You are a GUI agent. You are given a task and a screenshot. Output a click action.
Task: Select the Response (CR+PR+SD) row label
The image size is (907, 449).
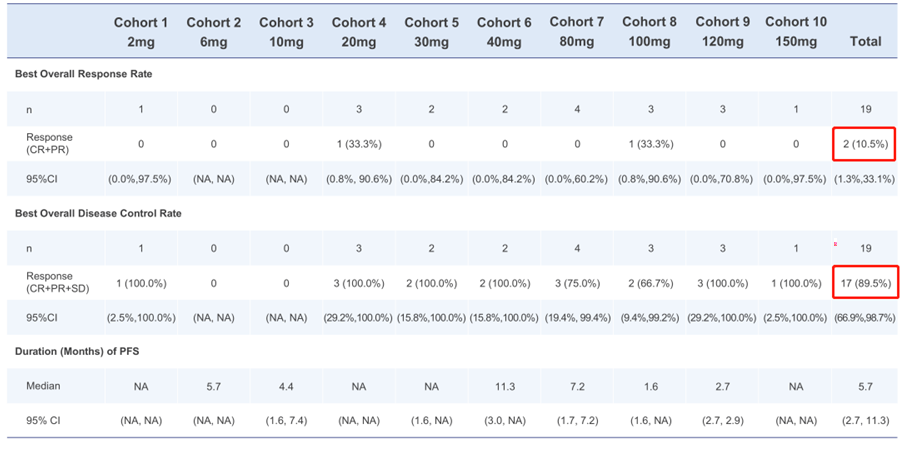[49, 283]
